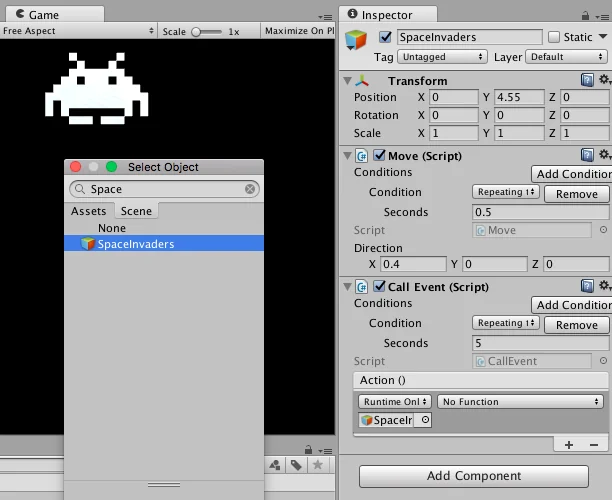The image size is (612, 500).
Task: Click the Position Y field 4.55
Action: click(x=519, y=97)
